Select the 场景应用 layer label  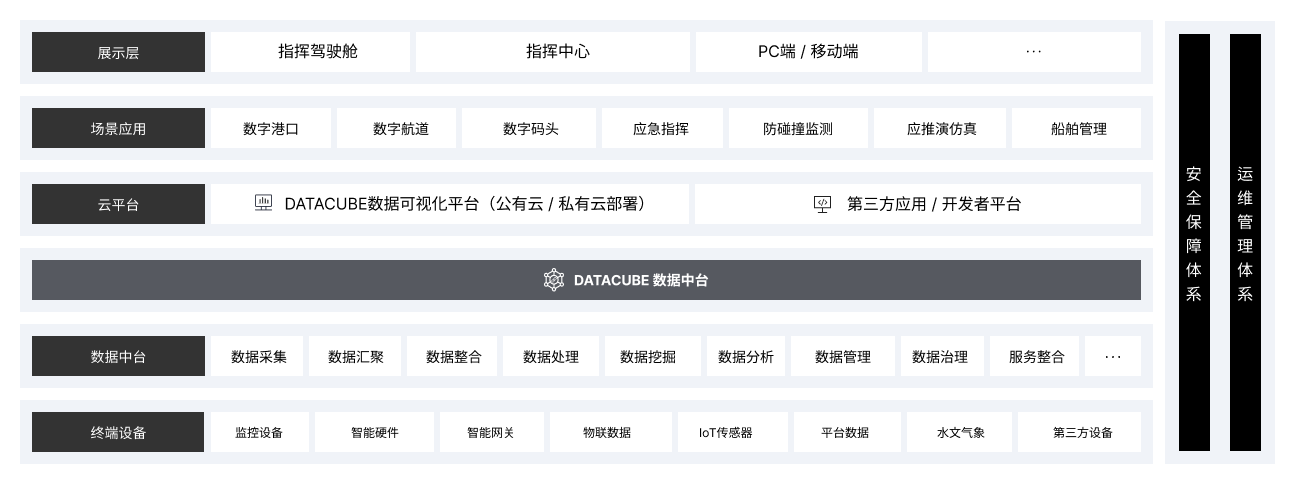click(118, 128)
